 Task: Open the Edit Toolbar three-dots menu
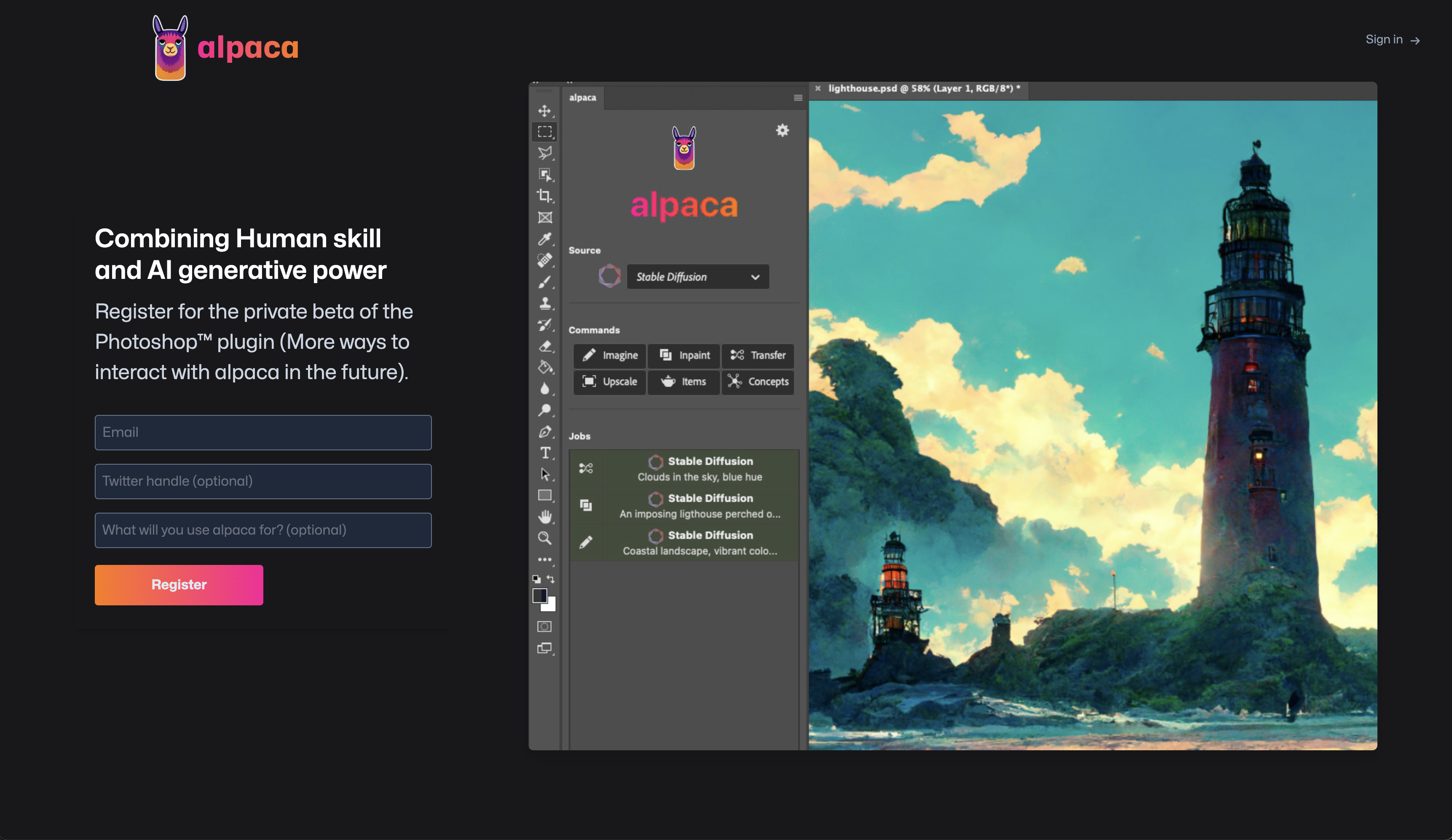click(544, 559)
